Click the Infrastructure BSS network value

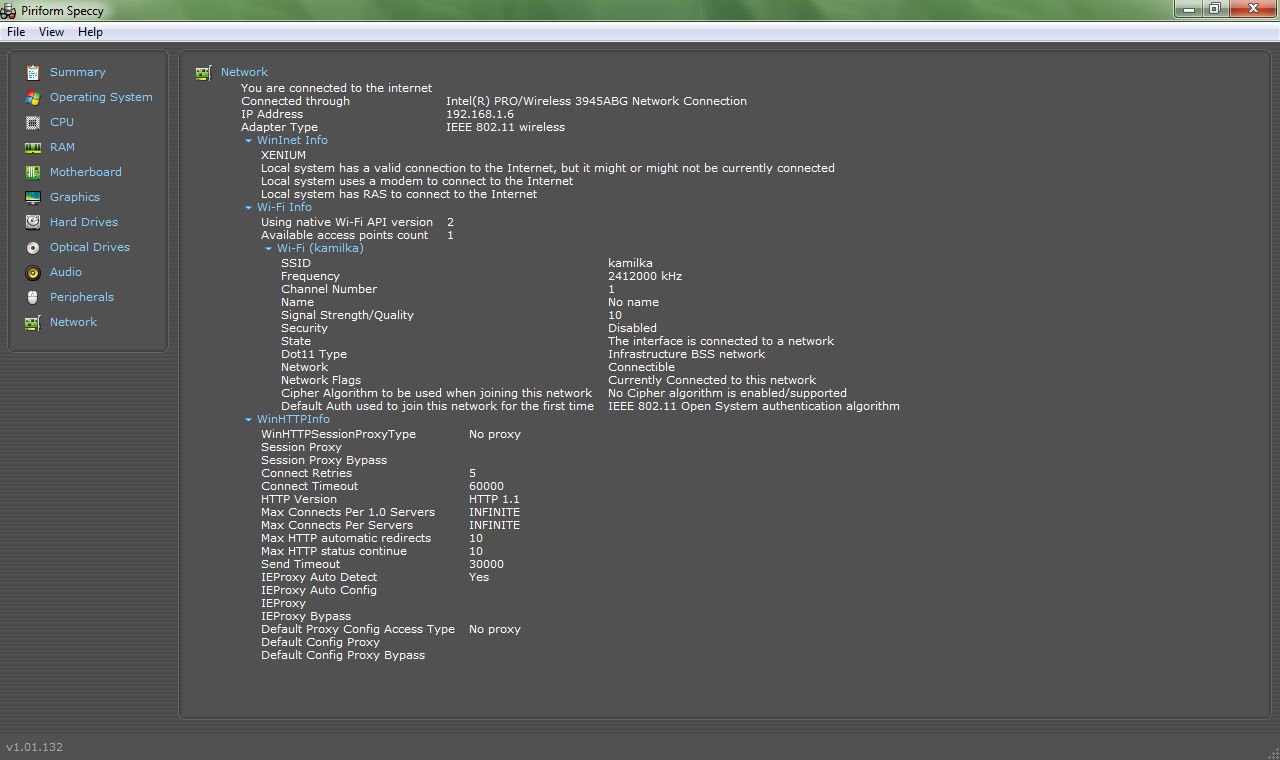[x=686, y=354]
